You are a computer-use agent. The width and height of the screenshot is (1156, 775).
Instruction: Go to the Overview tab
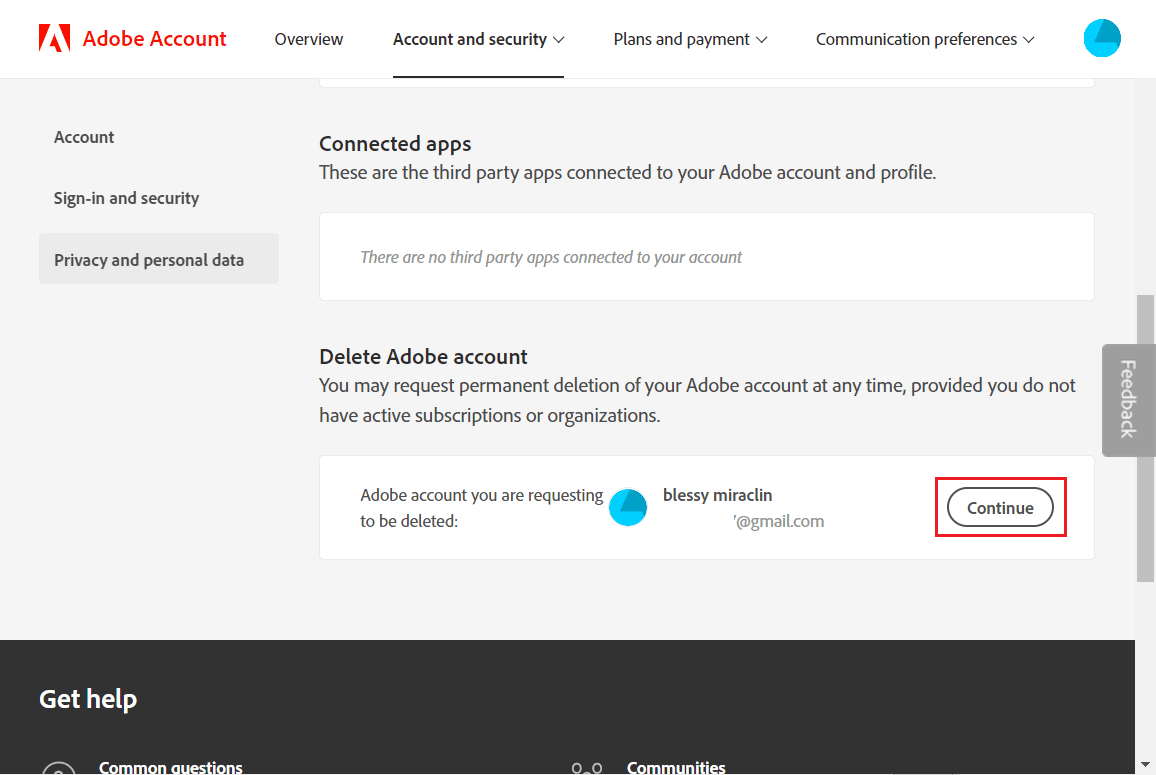coord(308,39)
